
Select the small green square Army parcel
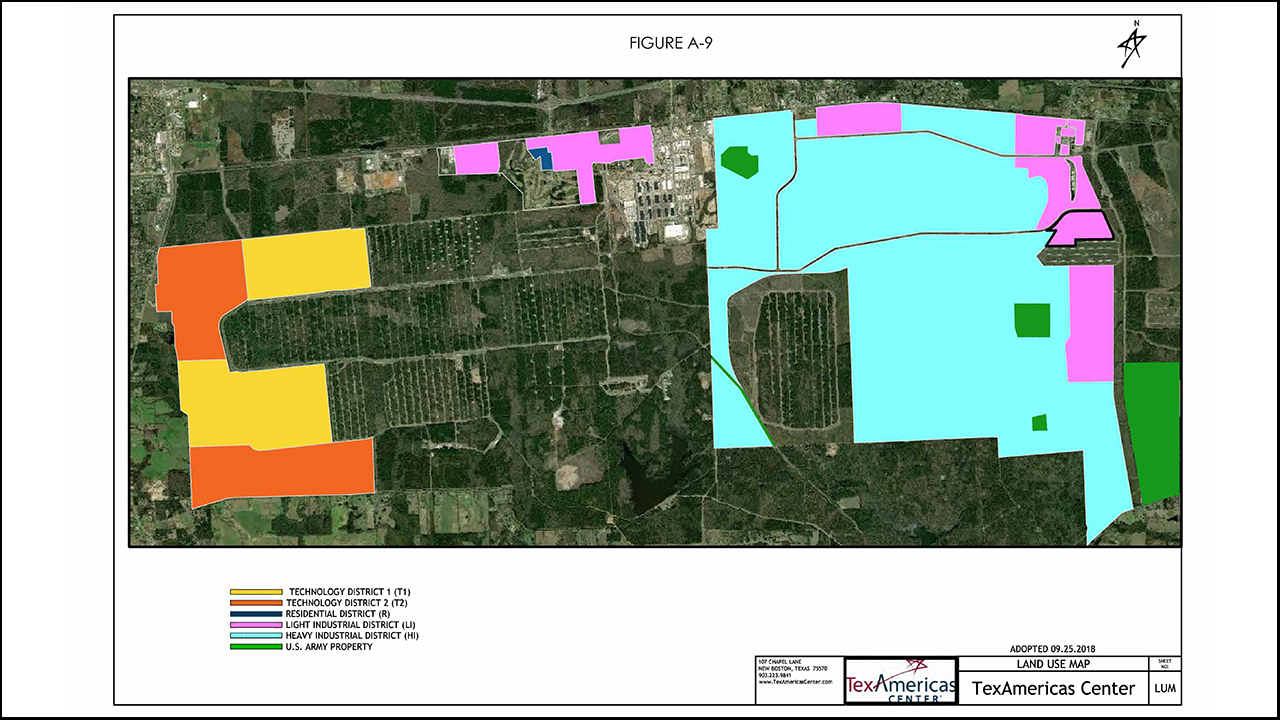[x=1039, y=422]
